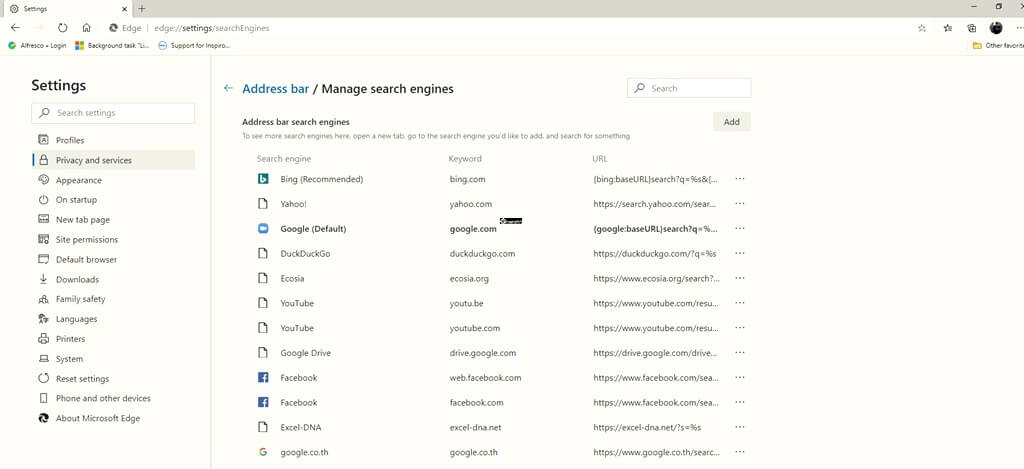Screen dimensions: 1024x469
Task: Open the profile avatar menu
Action: pyautogui.click(x=996, y=27)
